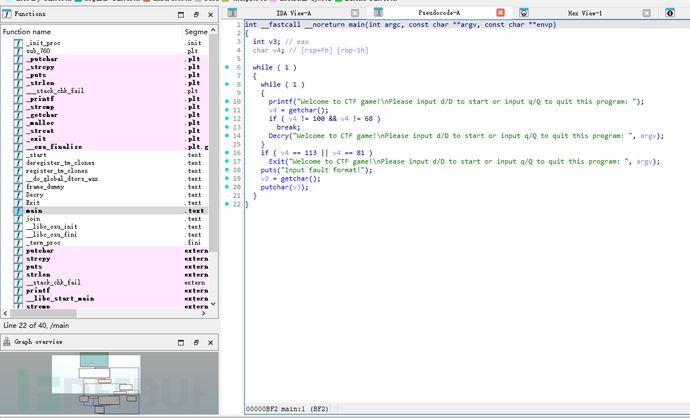Click the function icon beside Decry
The image size is (690, 418).
[x=18, y=195]
